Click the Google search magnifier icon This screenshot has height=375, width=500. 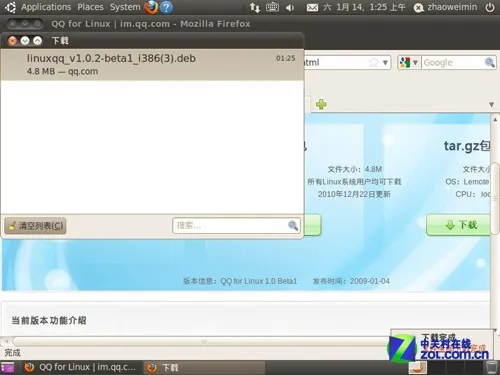[490, 62]
